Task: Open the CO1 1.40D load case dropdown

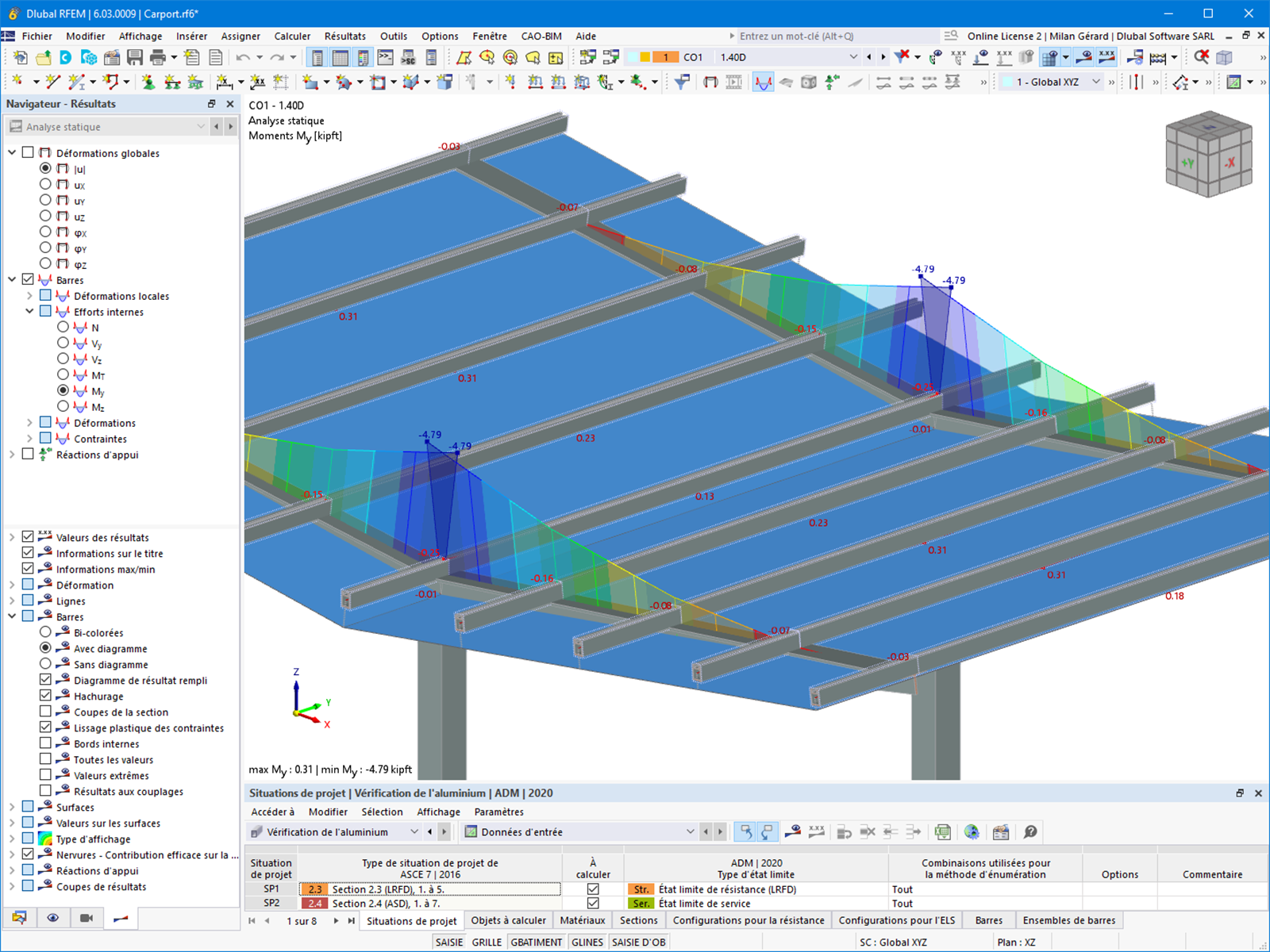Action: [854, 56]
